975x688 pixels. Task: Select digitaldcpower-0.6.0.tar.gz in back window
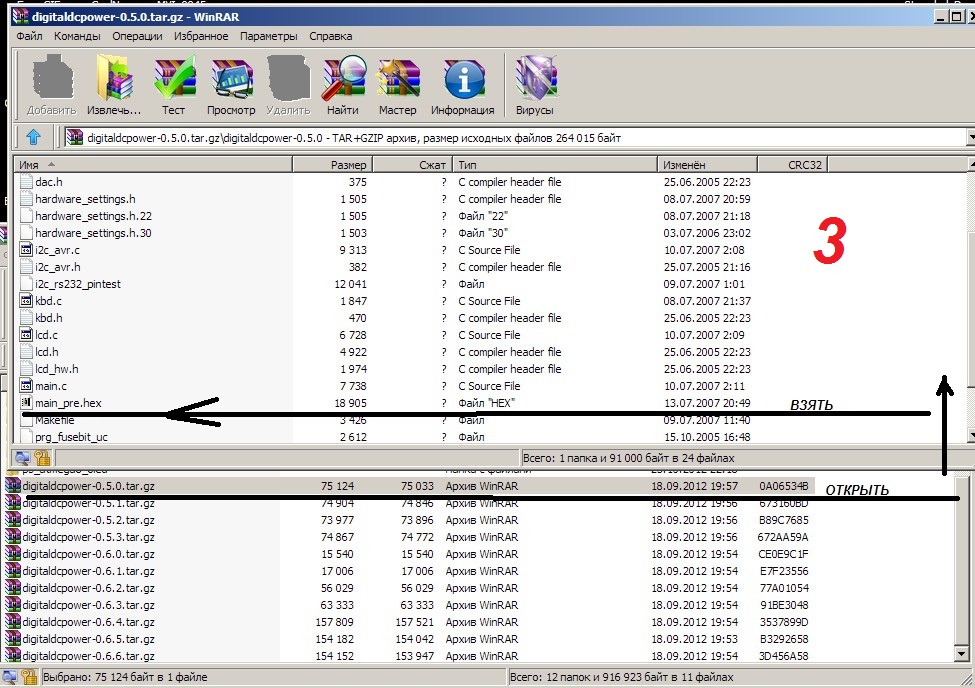point(88,554)
